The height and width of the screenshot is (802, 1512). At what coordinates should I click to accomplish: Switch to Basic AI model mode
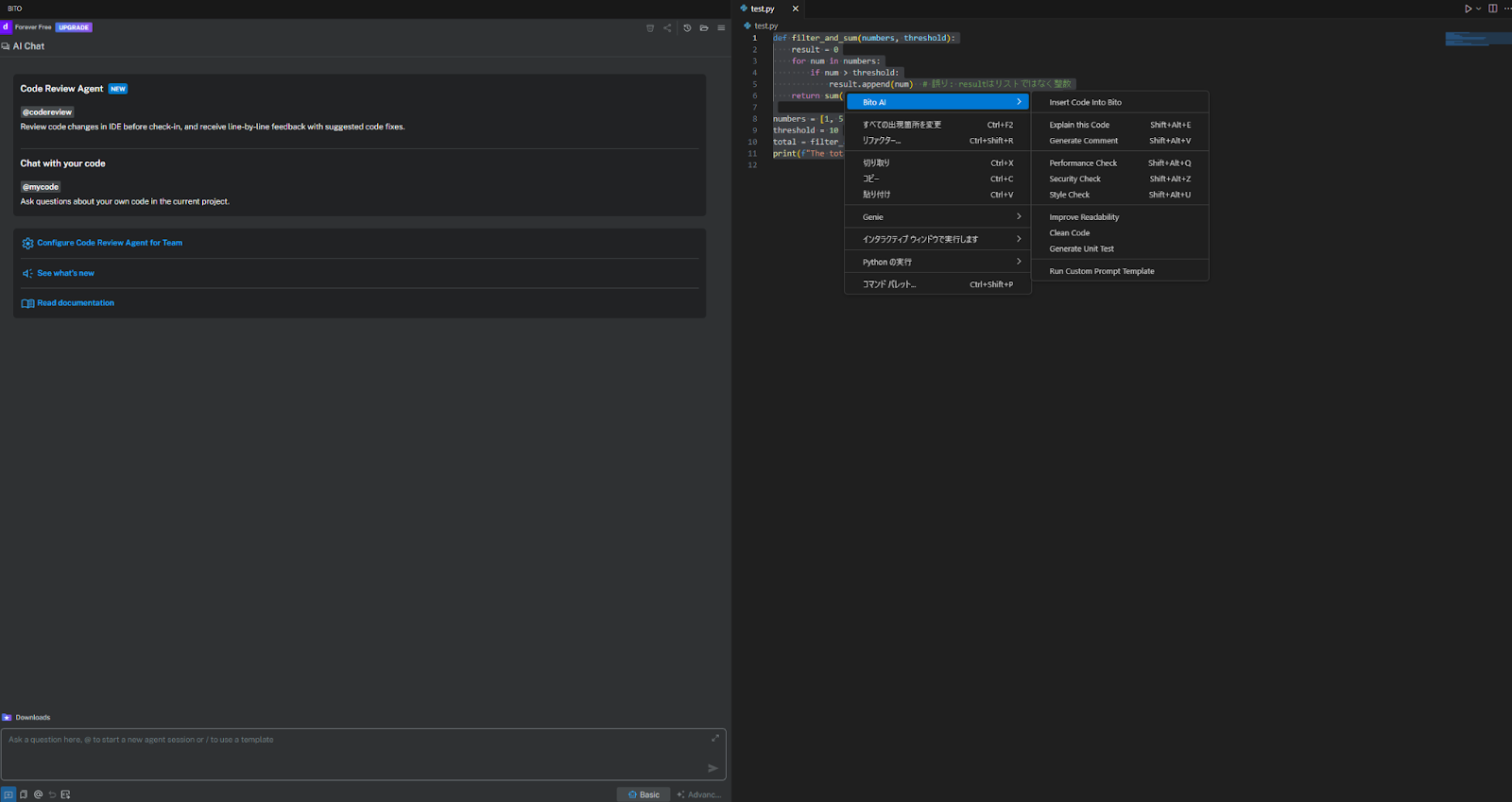pos(644,794)
